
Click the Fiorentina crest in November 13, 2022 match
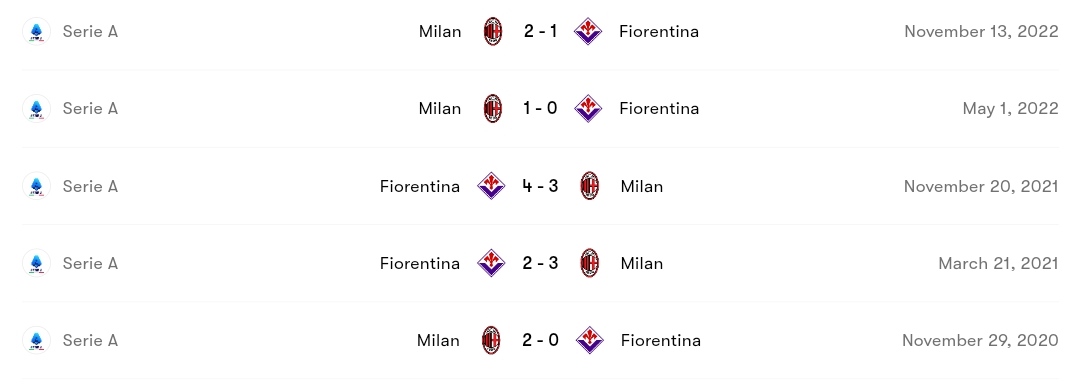coord(588,32)
